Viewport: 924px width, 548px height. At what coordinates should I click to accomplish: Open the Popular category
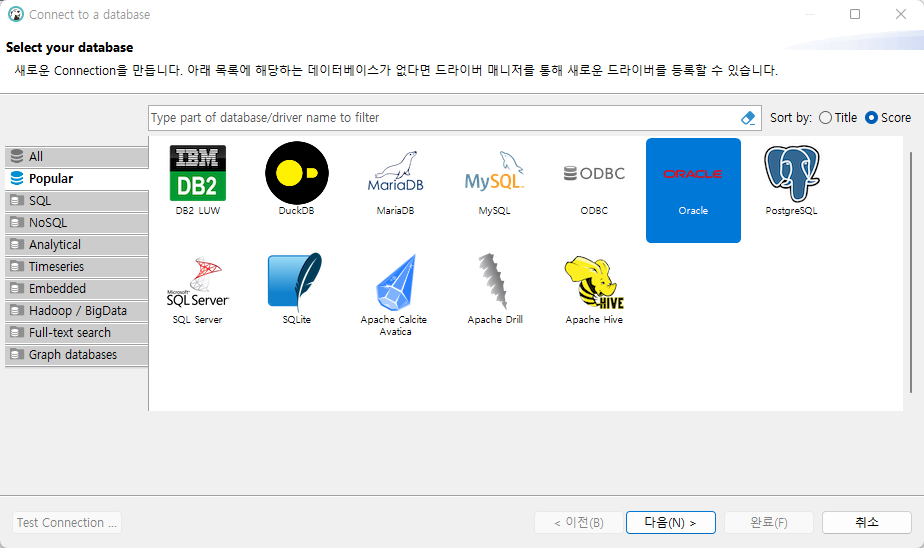click(x=77, y=179)
